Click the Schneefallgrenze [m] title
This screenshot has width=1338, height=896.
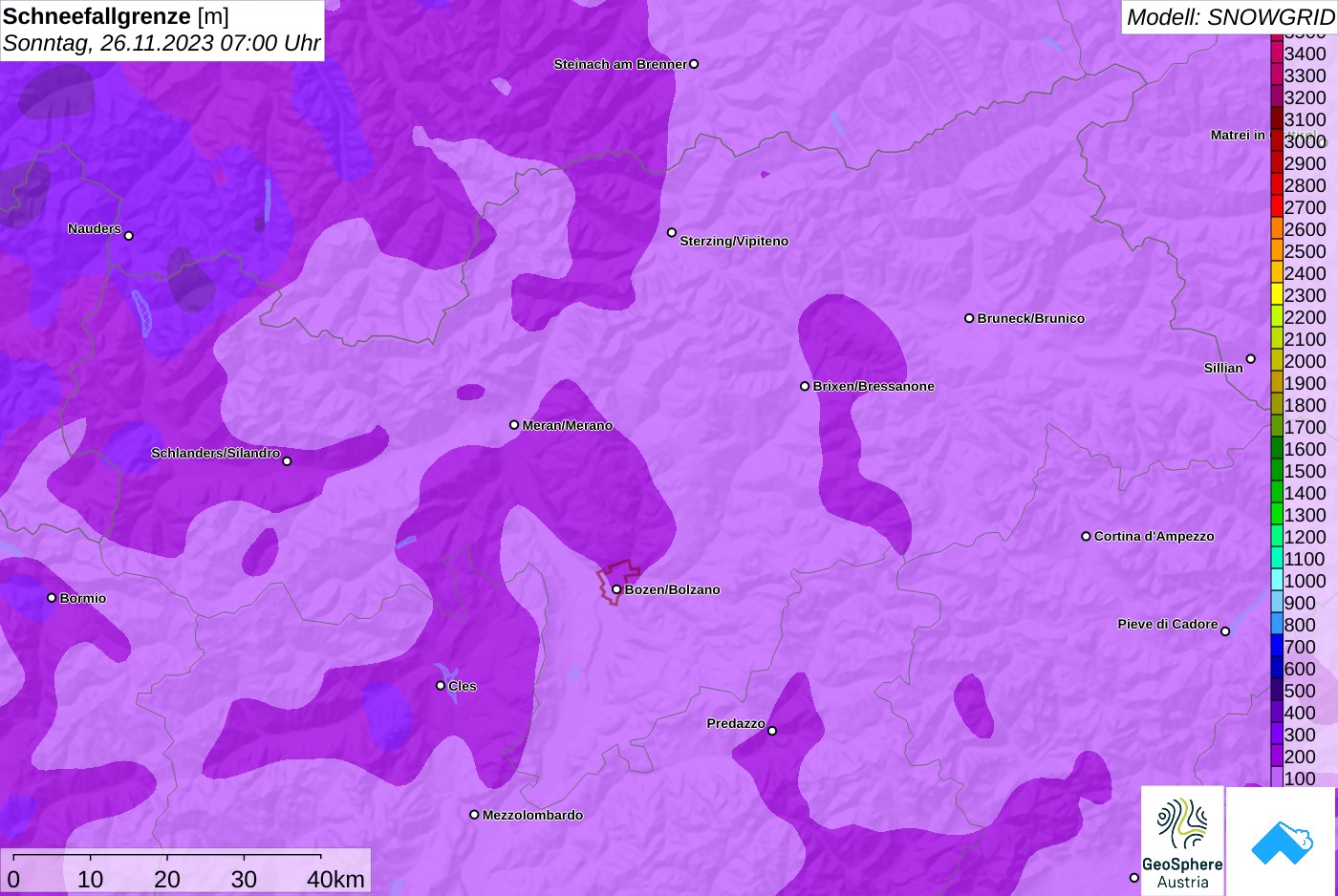116,16
